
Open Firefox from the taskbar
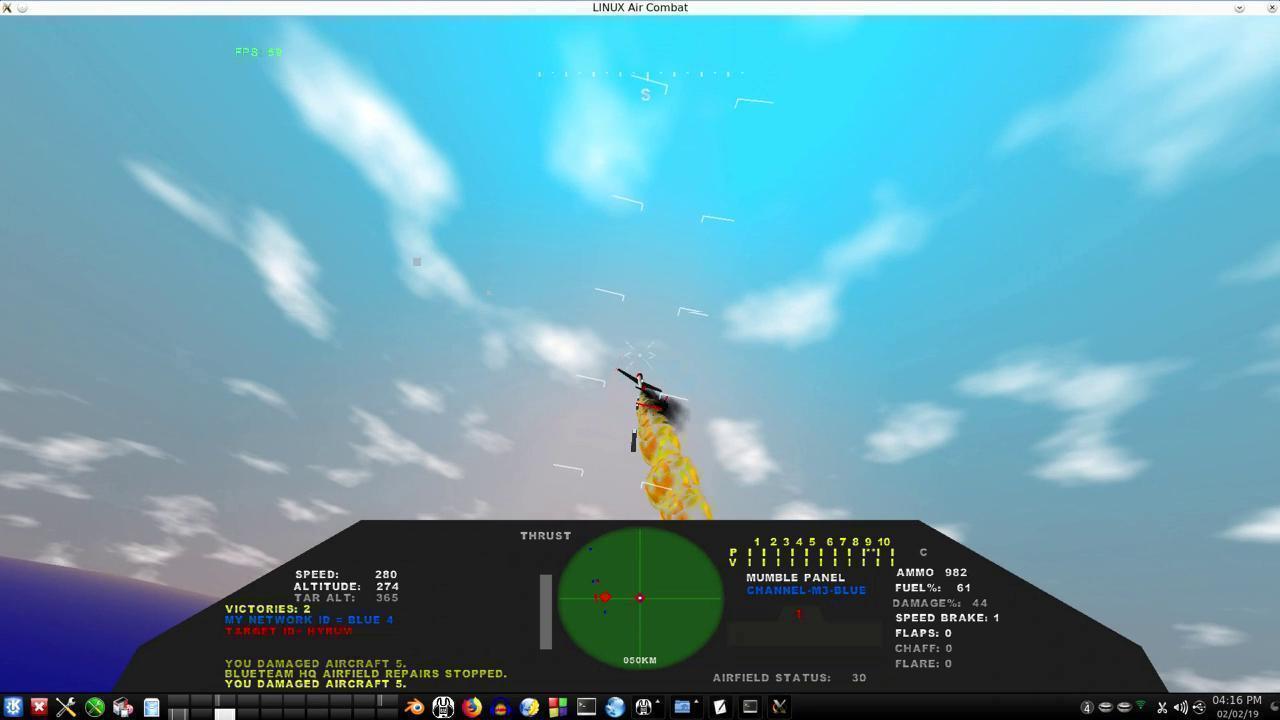pyautogui.click(x=470, y=708)
